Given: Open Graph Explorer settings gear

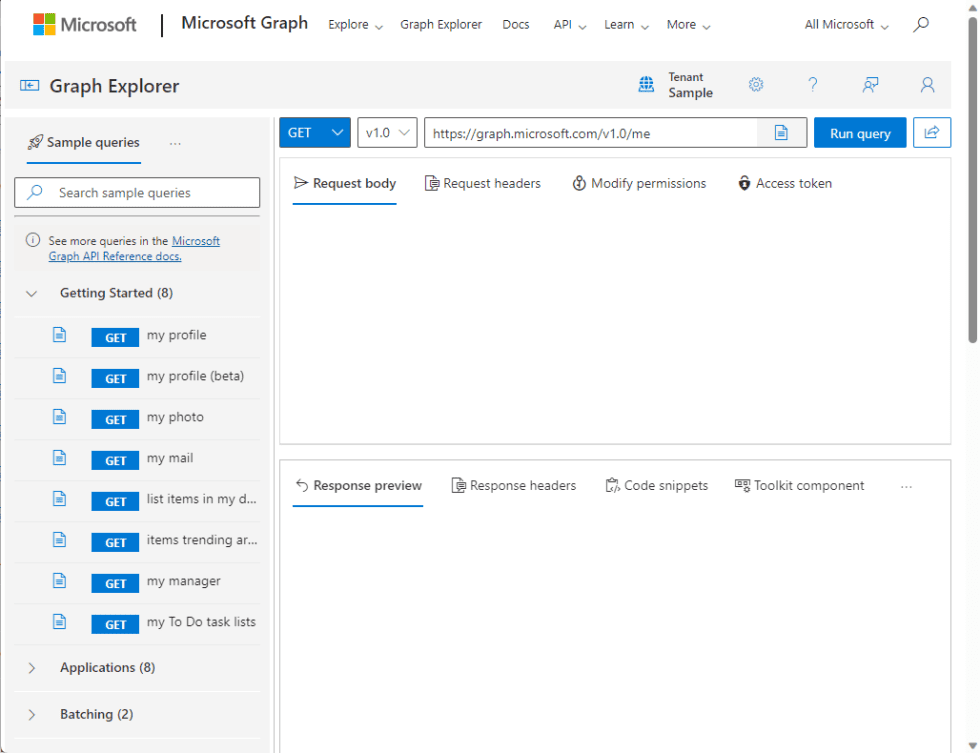Looking at the screenshot, I should click(x=756, y=85).
